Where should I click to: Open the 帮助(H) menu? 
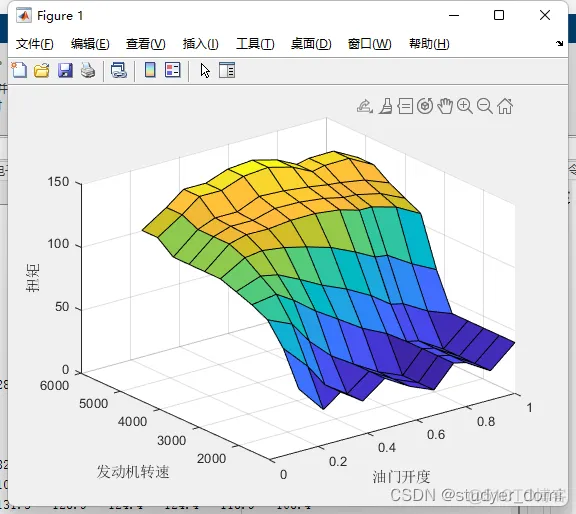point(429,44)
